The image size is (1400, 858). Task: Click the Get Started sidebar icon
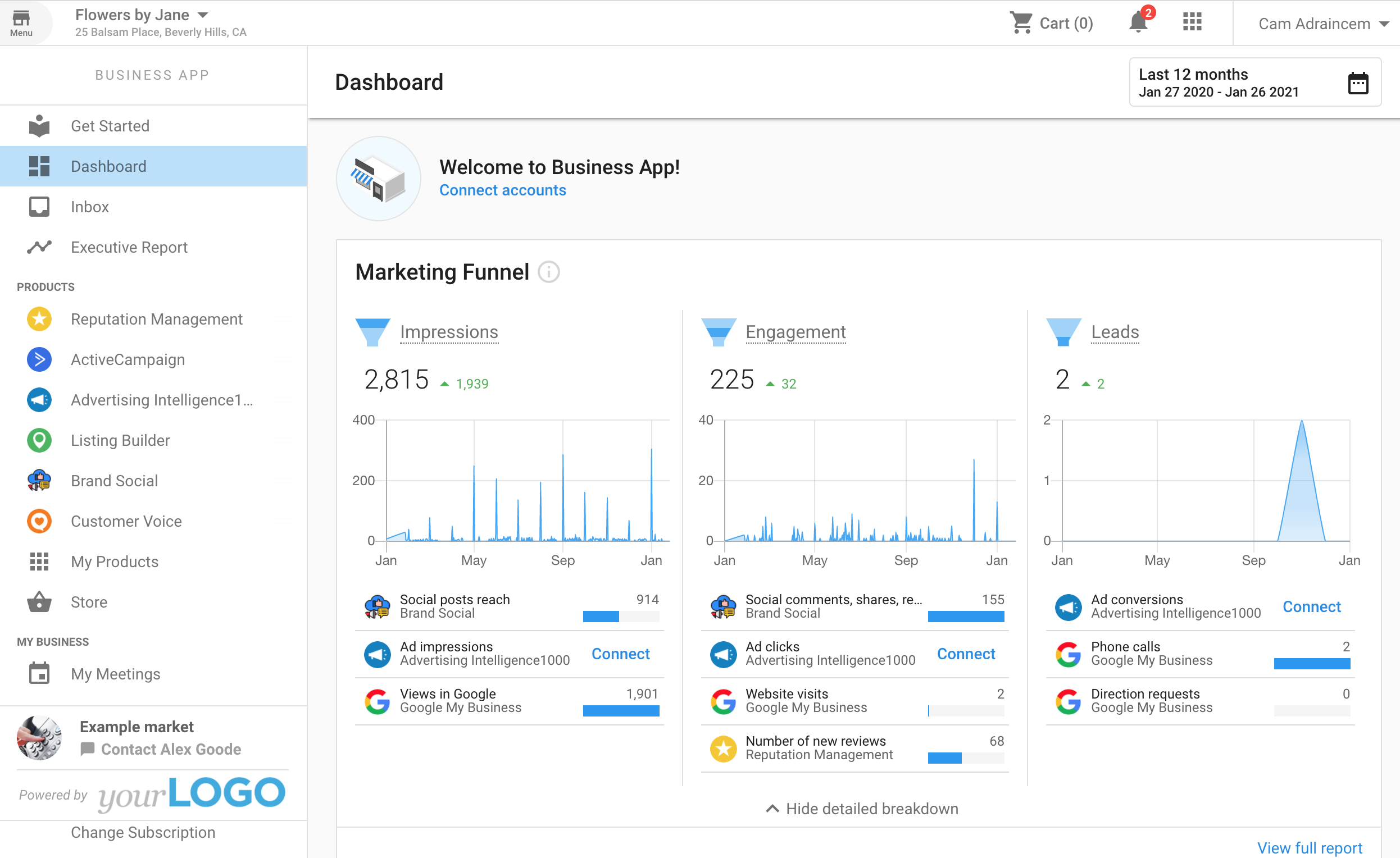(39, 126)
